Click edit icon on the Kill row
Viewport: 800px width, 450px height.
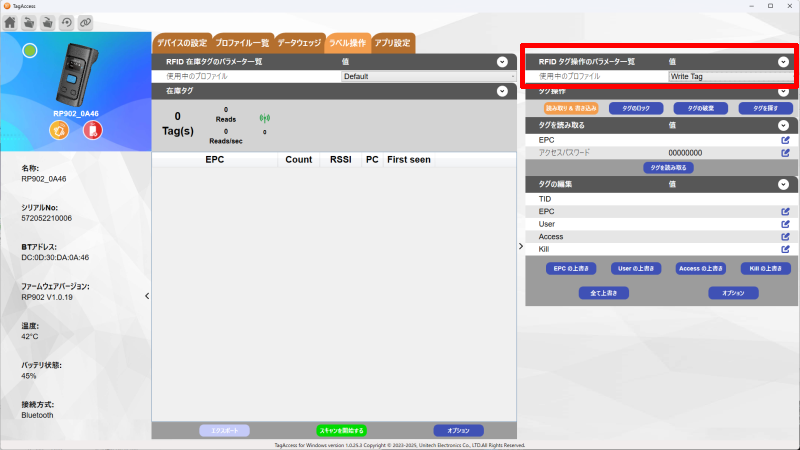(785, 249)
